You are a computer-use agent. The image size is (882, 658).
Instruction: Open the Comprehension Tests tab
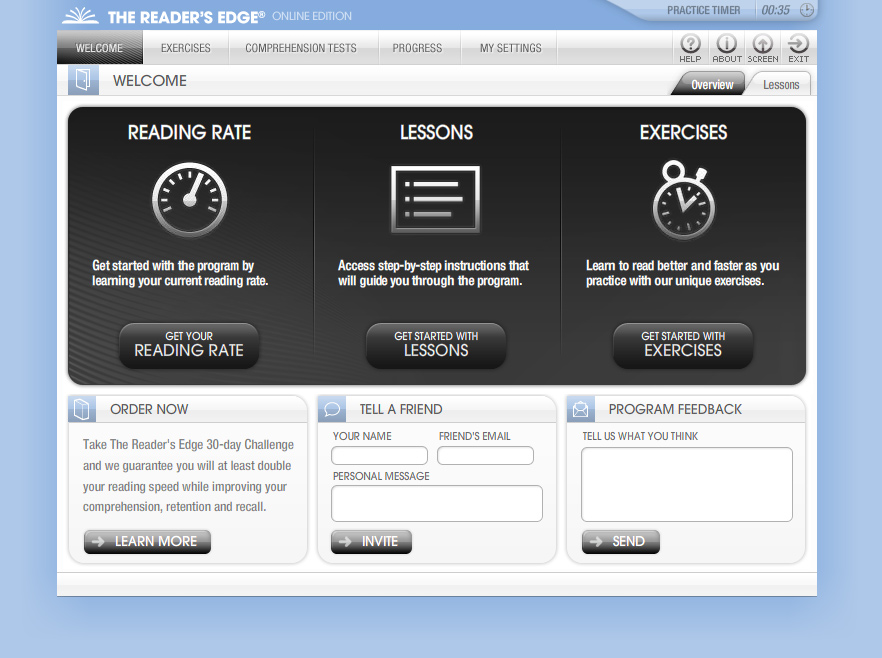point(301,48)
